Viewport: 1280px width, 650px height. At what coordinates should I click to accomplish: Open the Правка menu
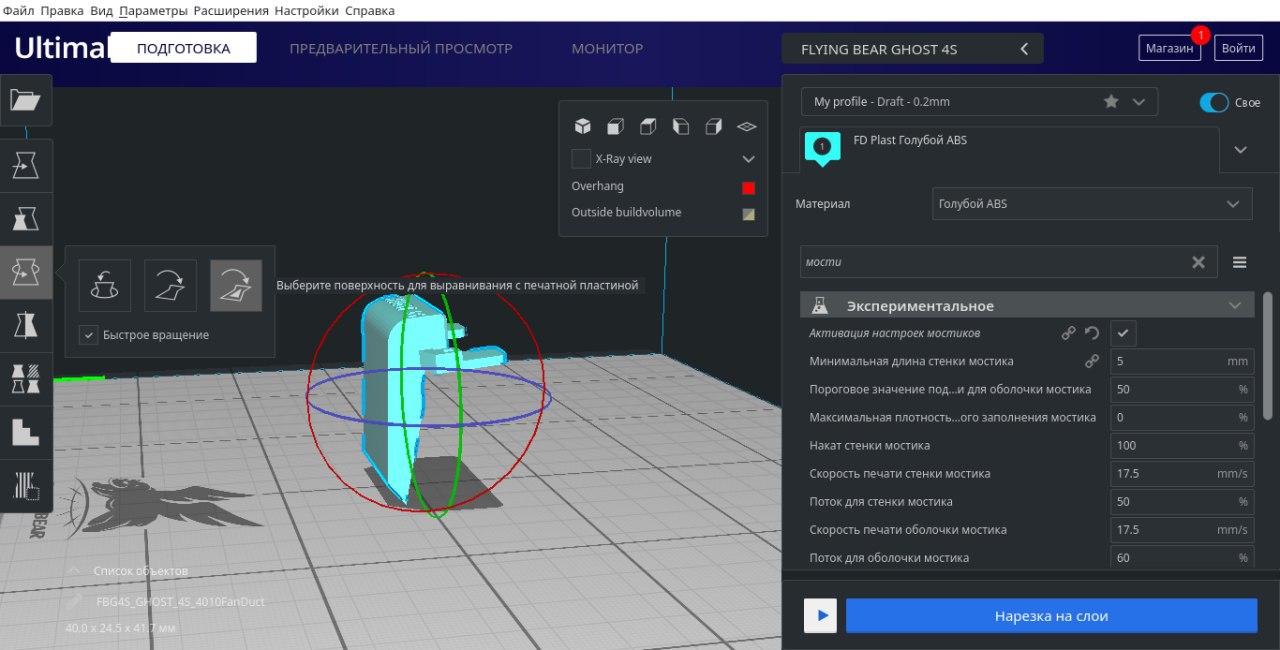point(62,10)
